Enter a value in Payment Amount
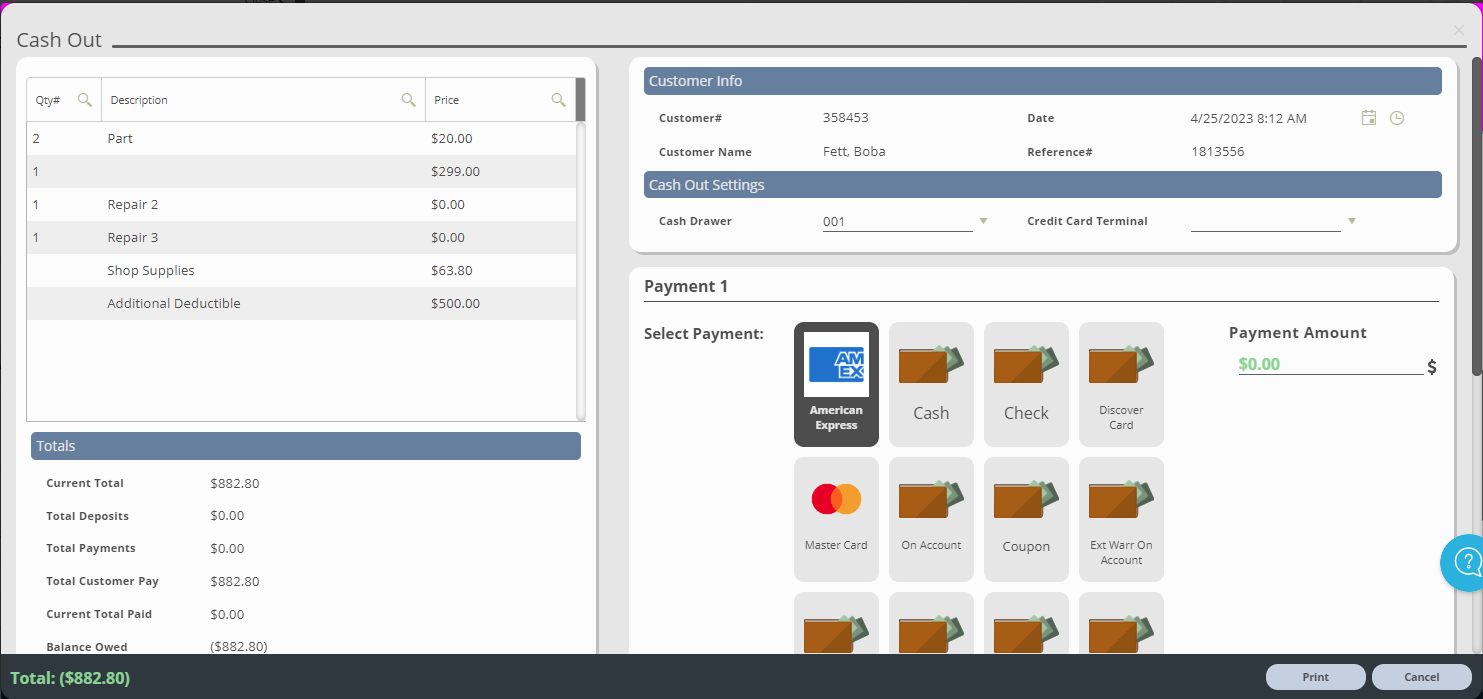 click(x=1330, y=363)
